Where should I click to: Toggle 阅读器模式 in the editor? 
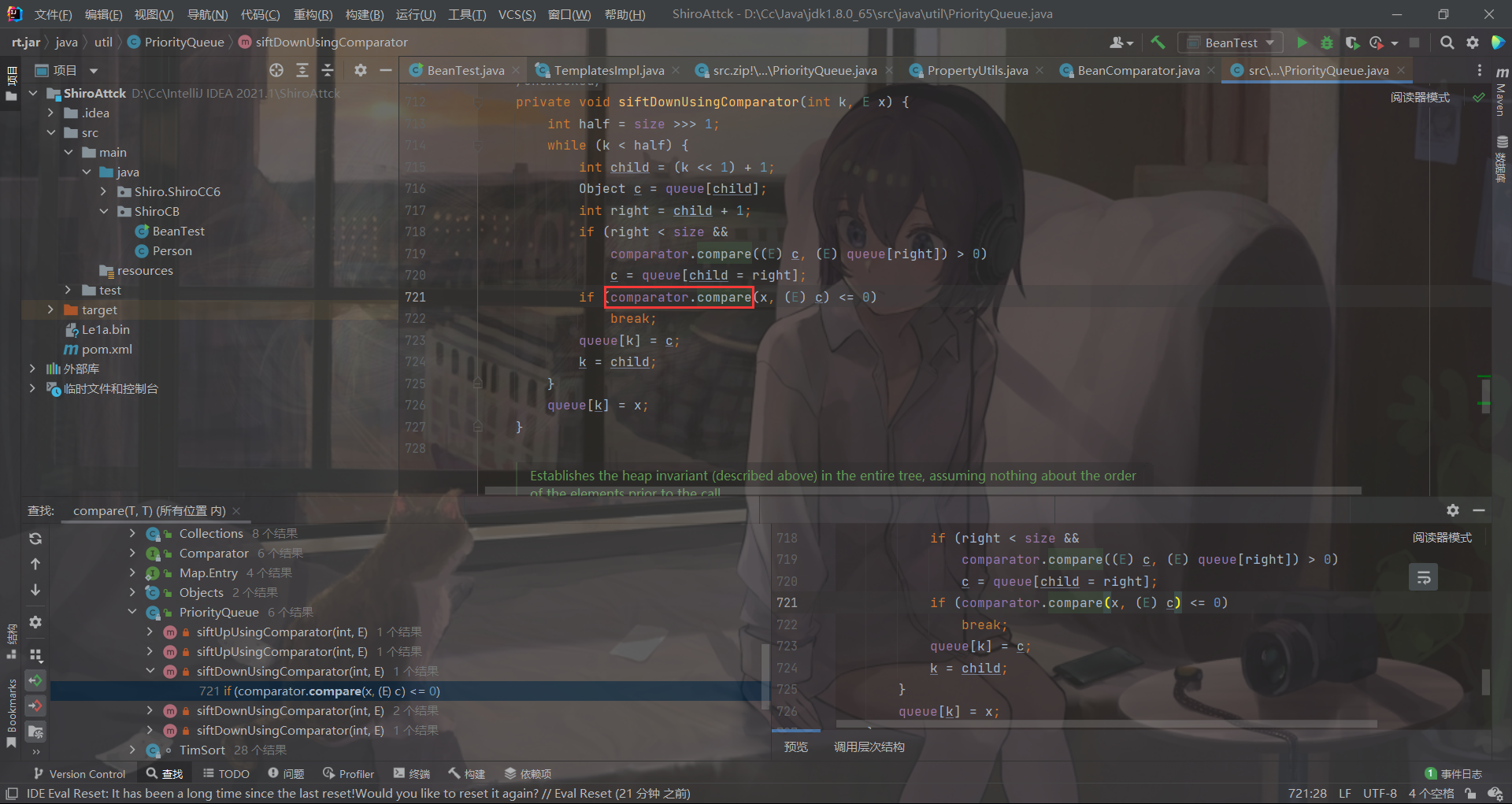pos(1419,97)
